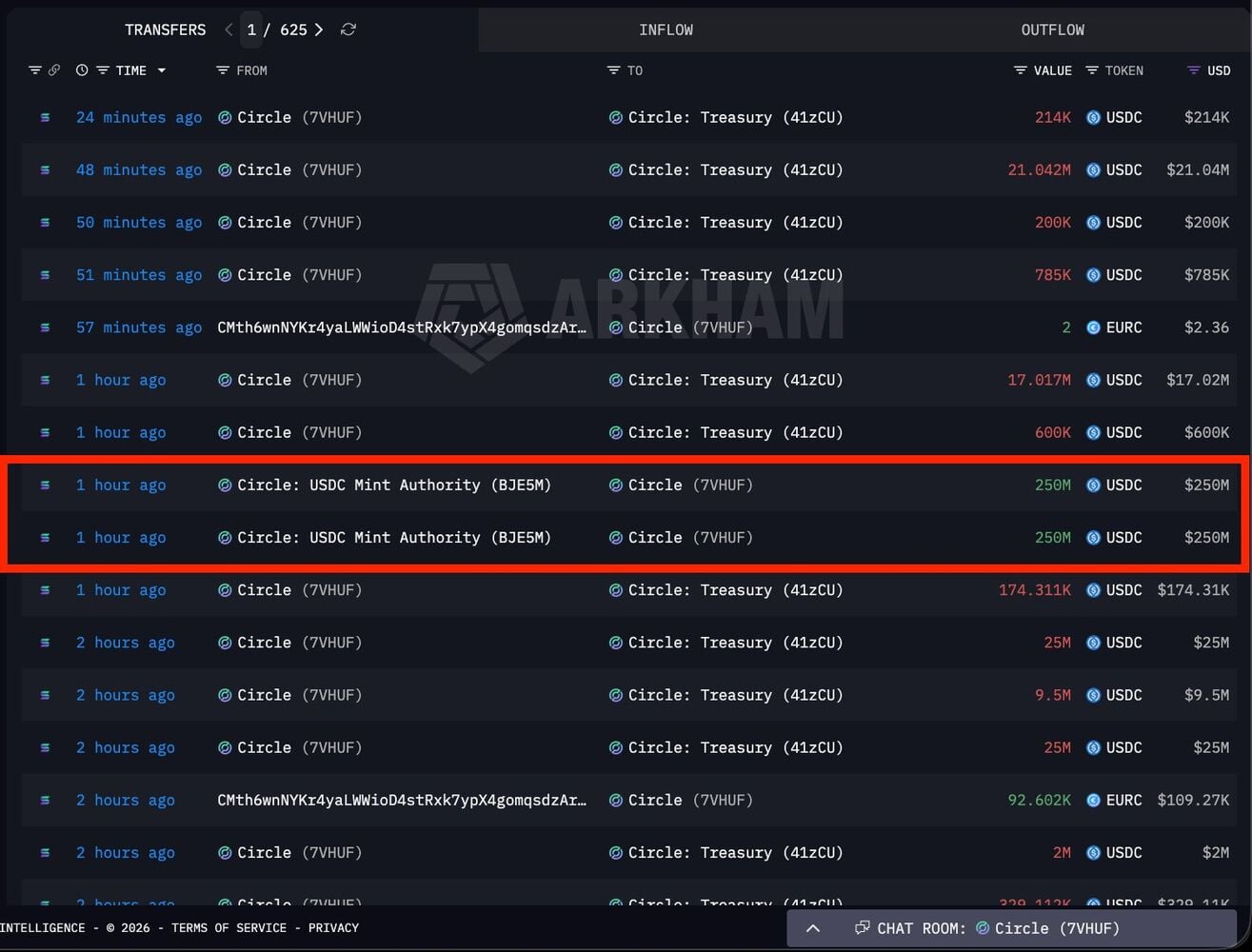Go to the previous transfers page

(x=229, y=30)
